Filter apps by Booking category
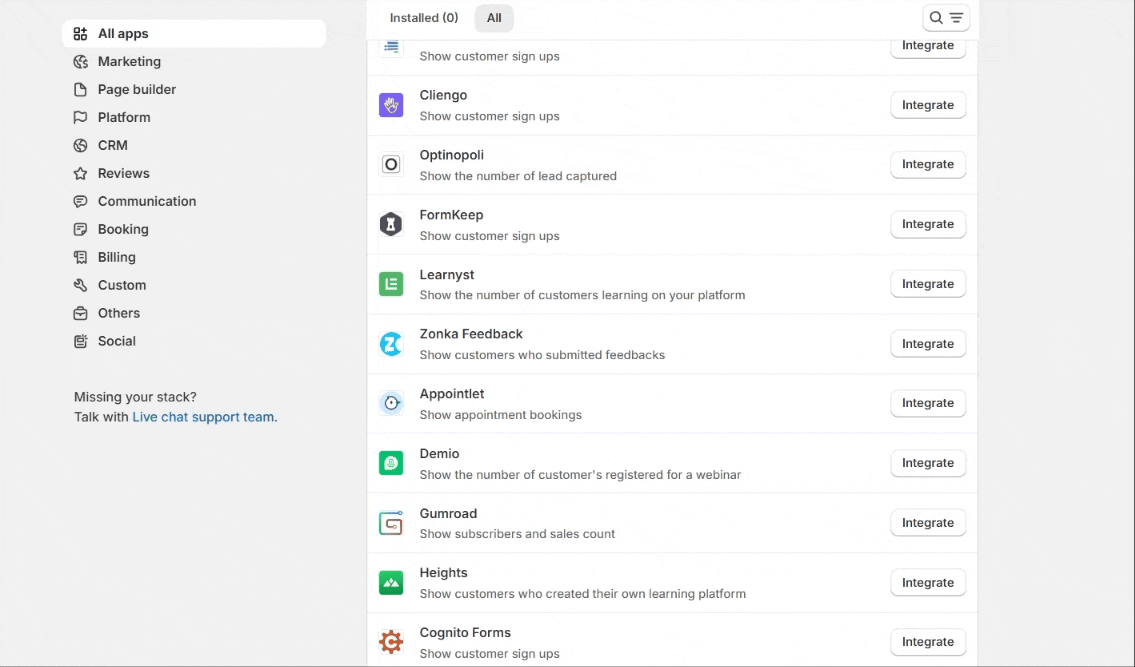The image size is (1135, 667). (123, 230)
